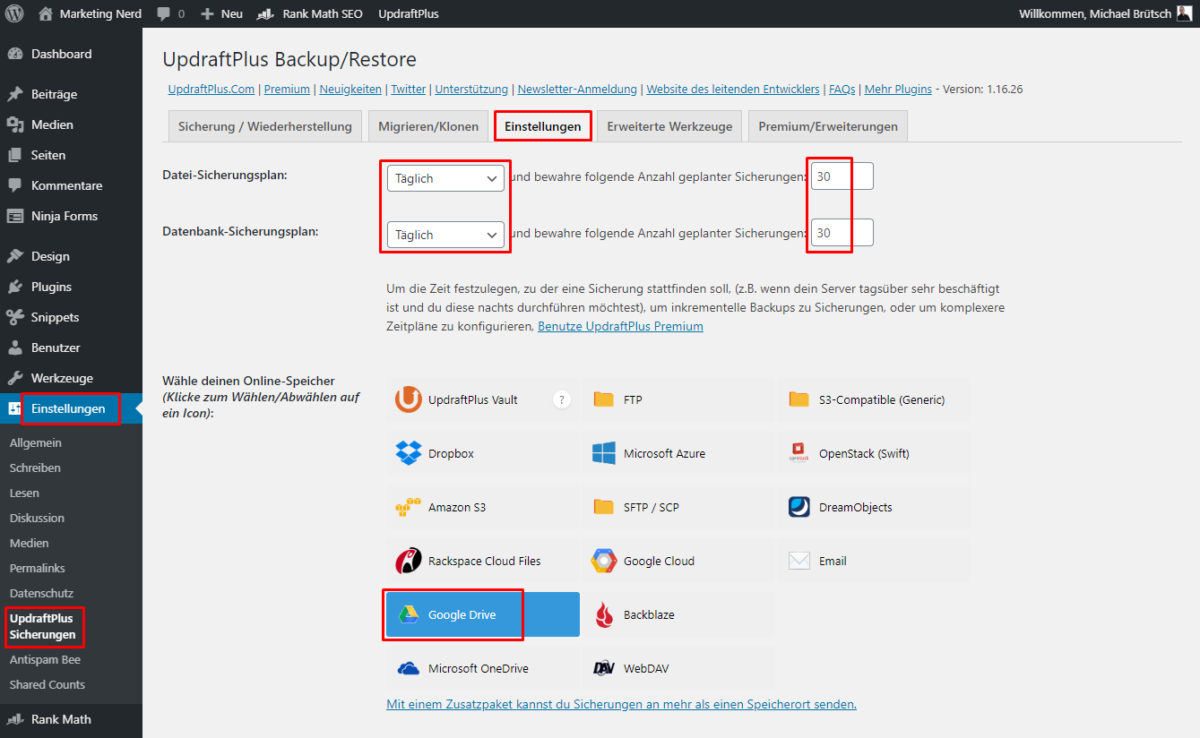
Task: Switch to the Migrieren/Klonen tab
Action: [428, 127]
